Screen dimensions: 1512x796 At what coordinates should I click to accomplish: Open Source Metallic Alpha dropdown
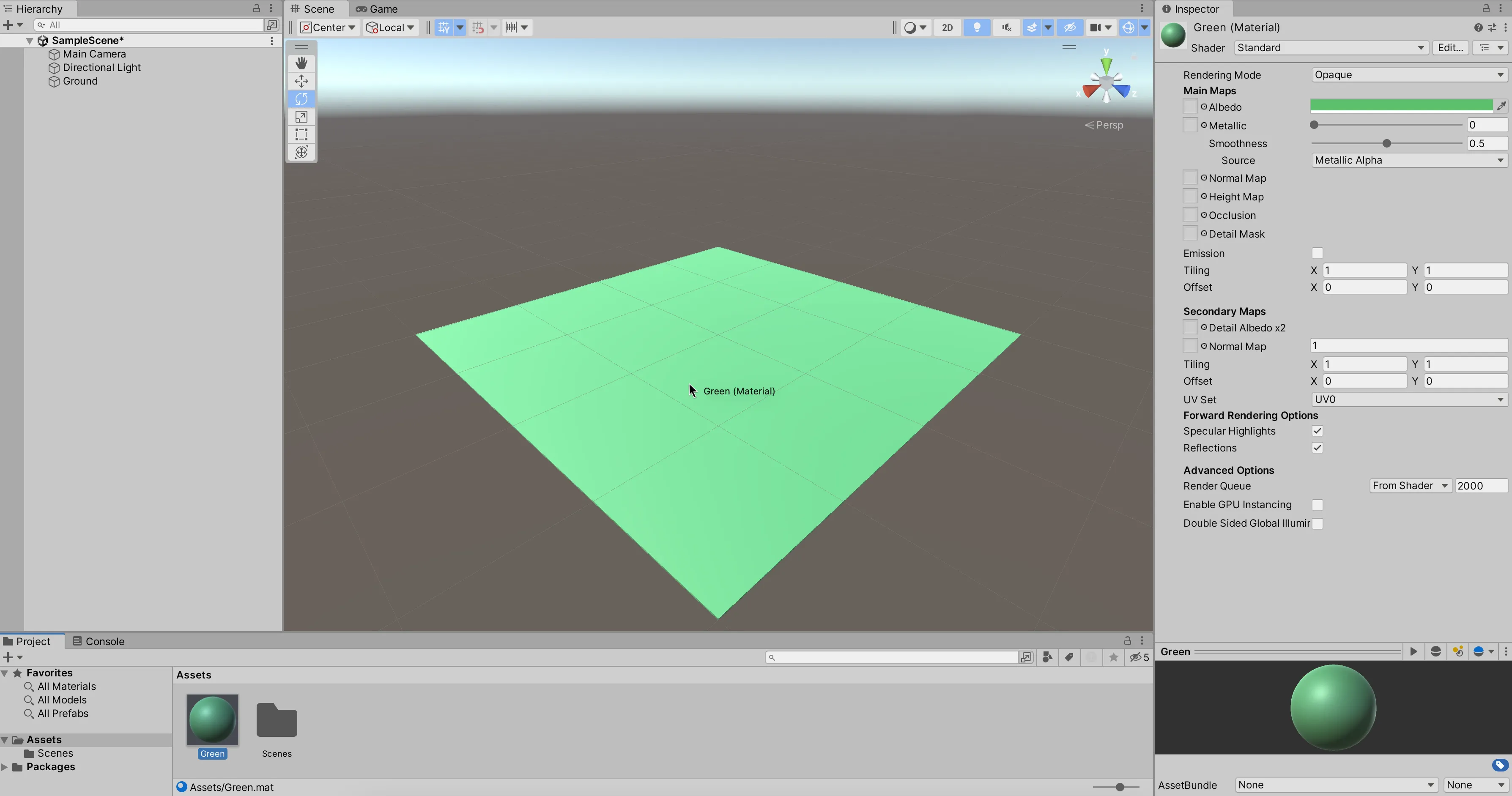tap(1409, 160)
